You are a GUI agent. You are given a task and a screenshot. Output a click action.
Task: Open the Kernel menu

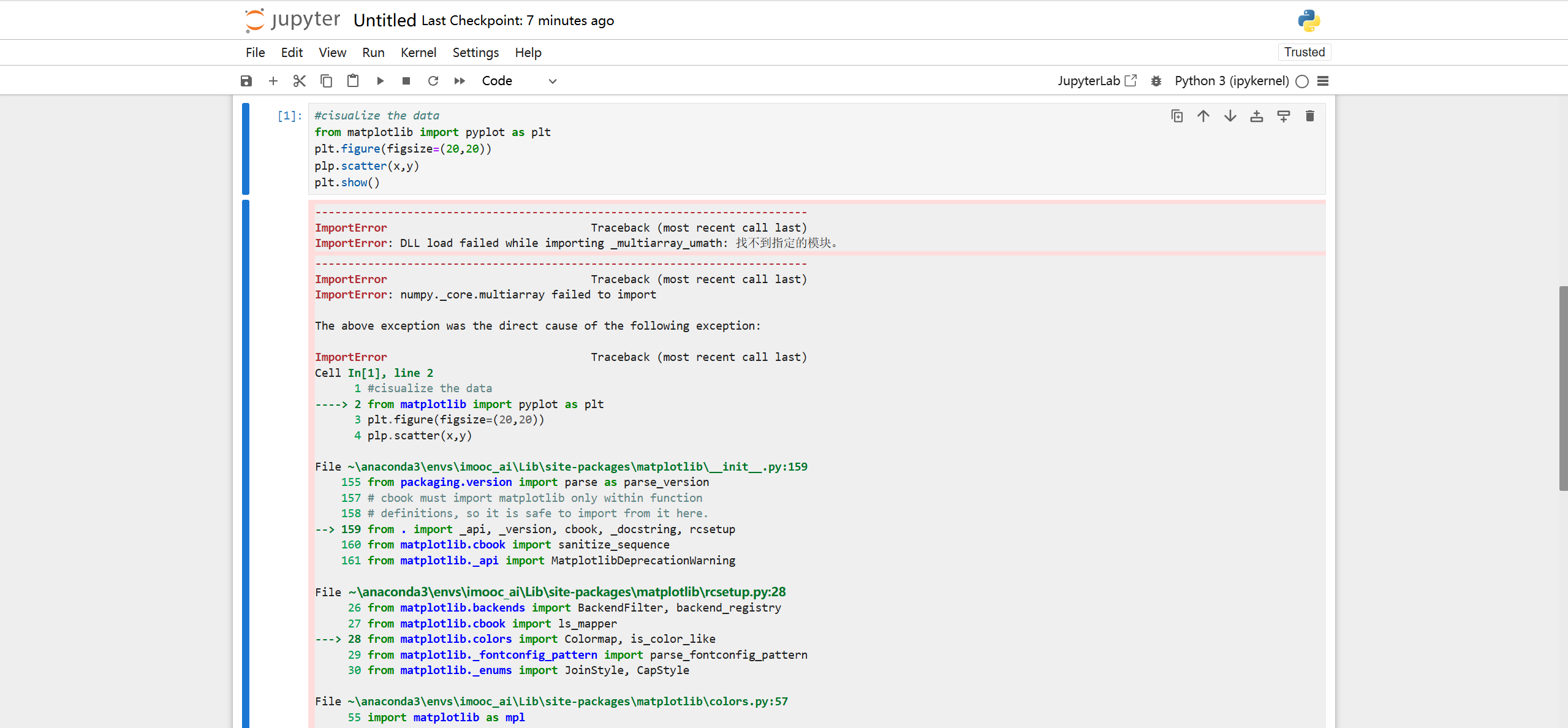pyautogui.click(x=418, y=52)
